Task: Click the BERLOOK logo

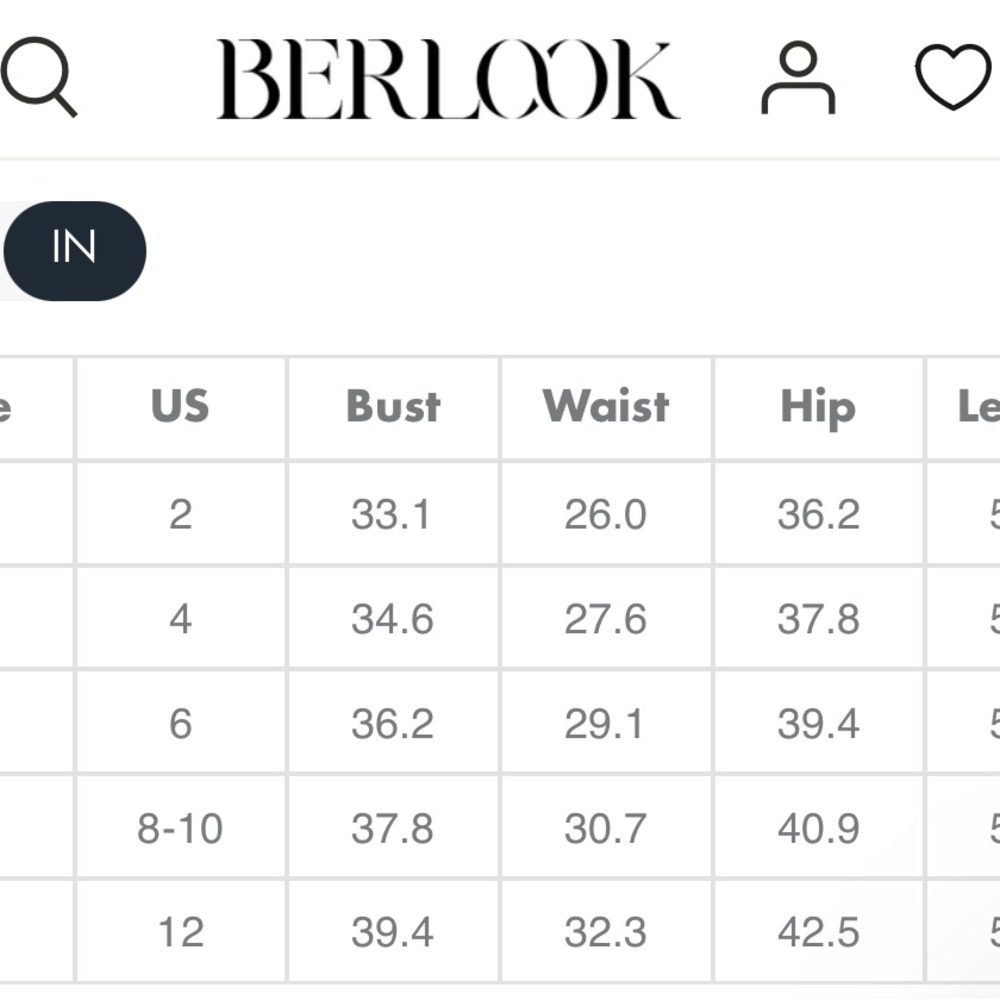Action: (x=448, y=79)
